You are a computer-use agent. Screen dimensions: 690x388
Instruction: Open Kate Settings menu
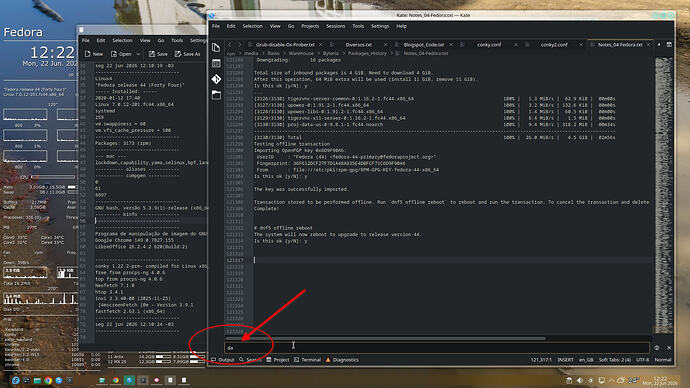(380, 26)
